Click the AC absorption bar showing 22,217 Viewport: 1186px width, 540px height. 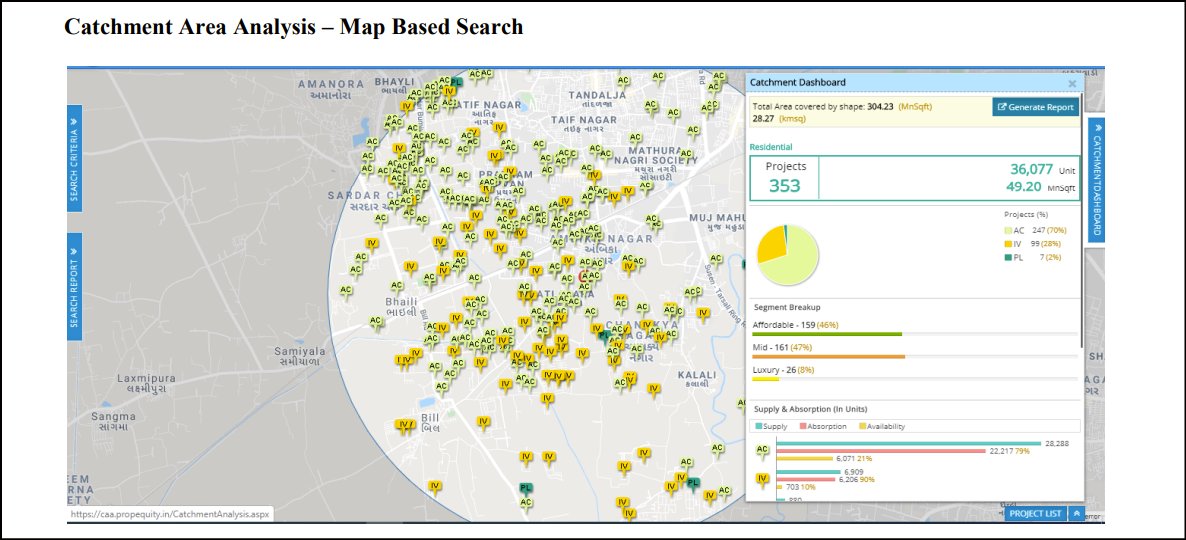pos(881,452)
